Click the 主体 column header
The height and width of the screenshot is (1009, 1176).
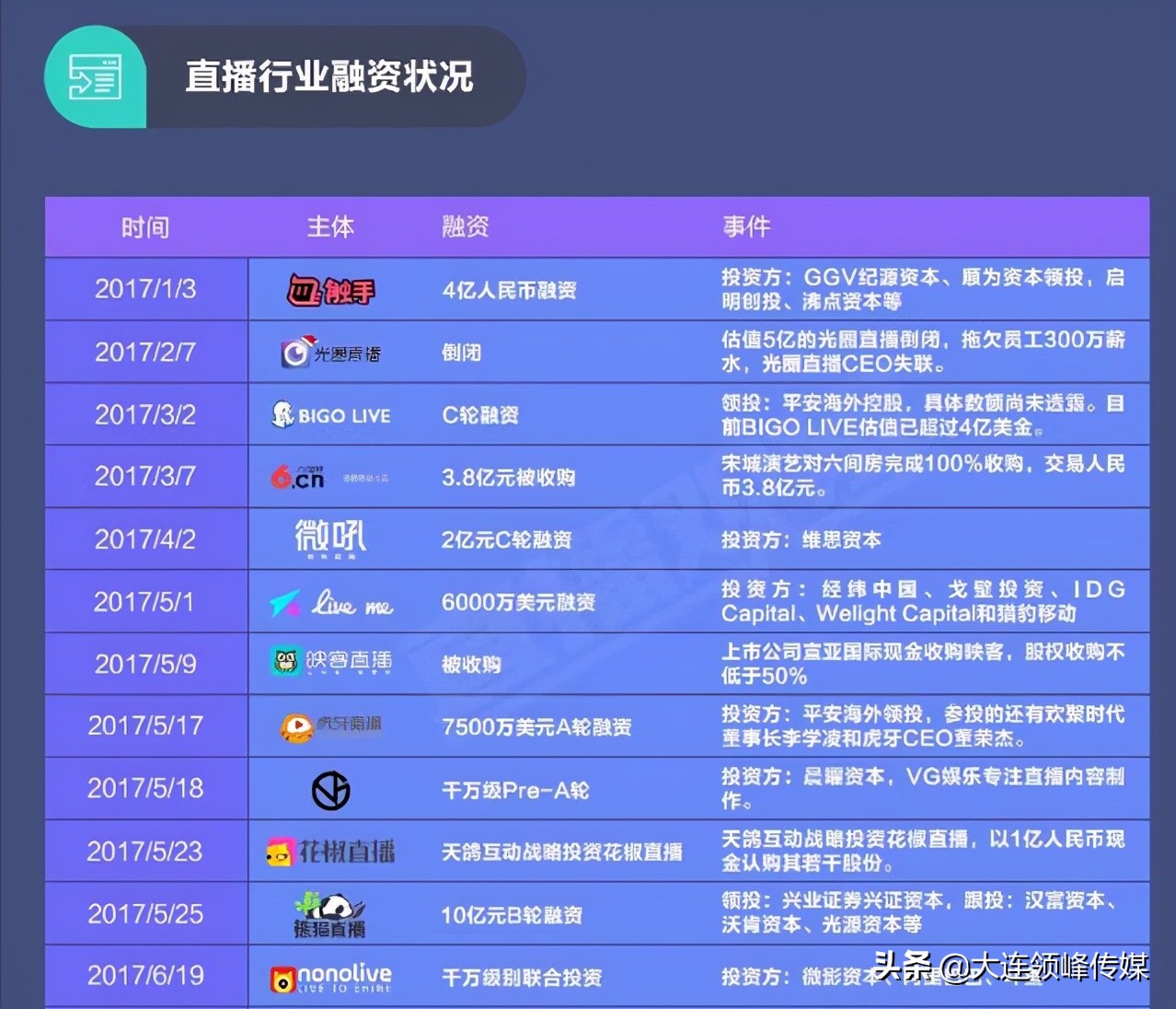coord(330,226)
